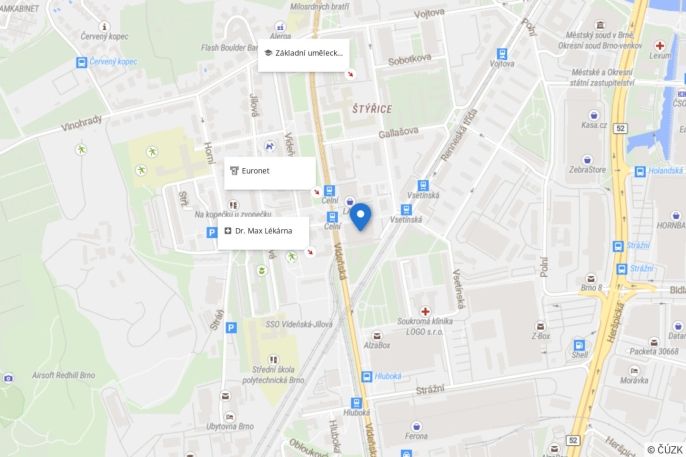Click the Airsoft Redhill Brno camera icon
Screen dimensions: 686x457
8,378
